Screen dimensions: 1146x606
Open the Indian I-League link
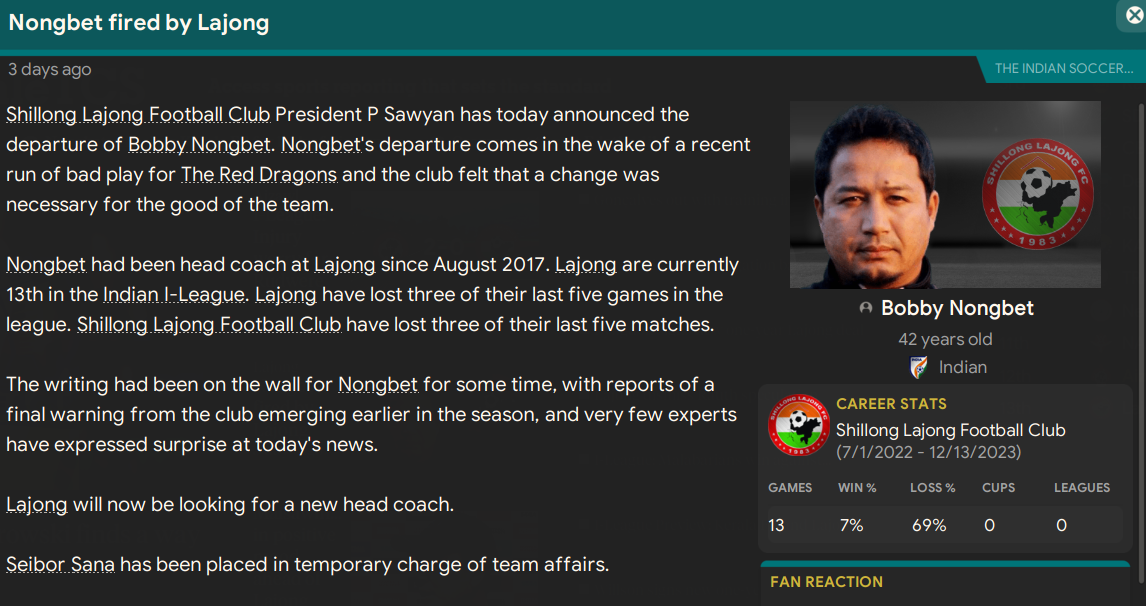(x=173, y=294)
